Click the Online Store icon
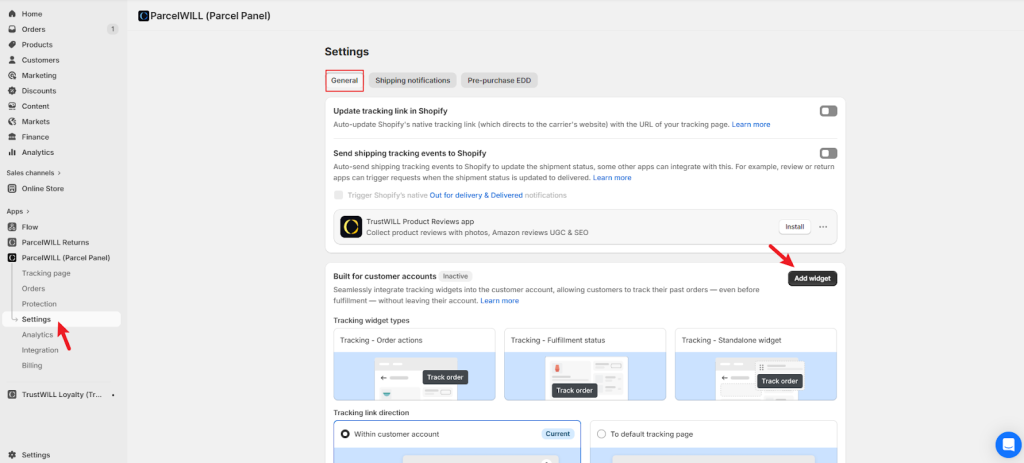 (12, 189)
